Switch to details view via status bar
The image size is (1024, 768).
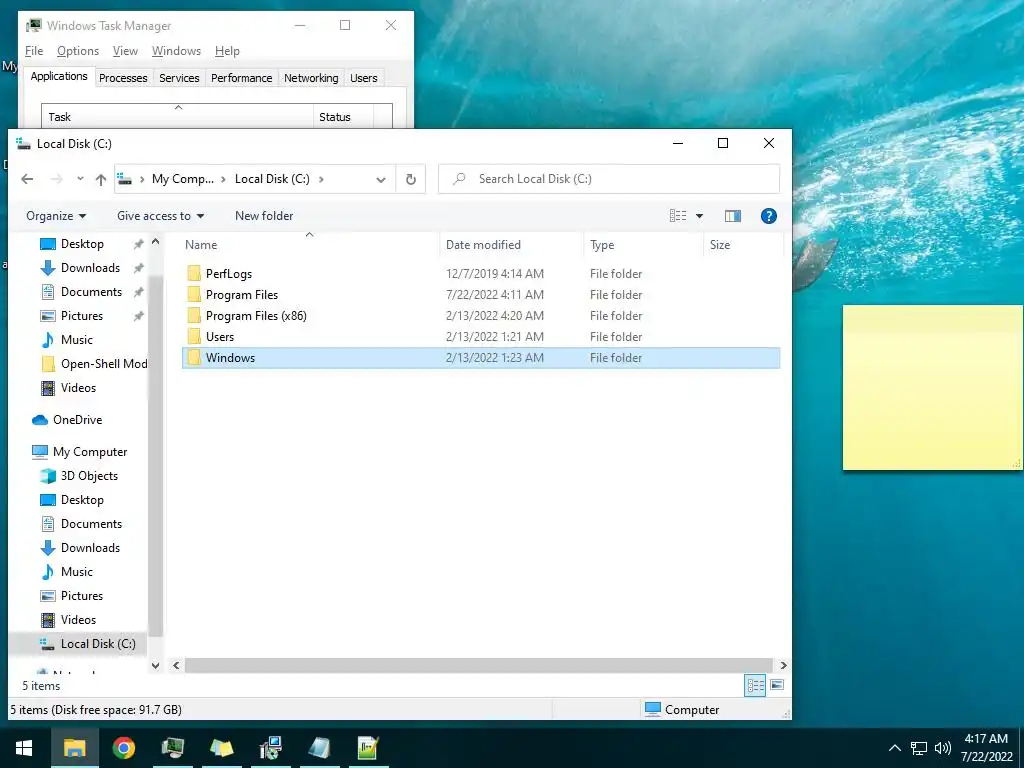tap(756, 685)
